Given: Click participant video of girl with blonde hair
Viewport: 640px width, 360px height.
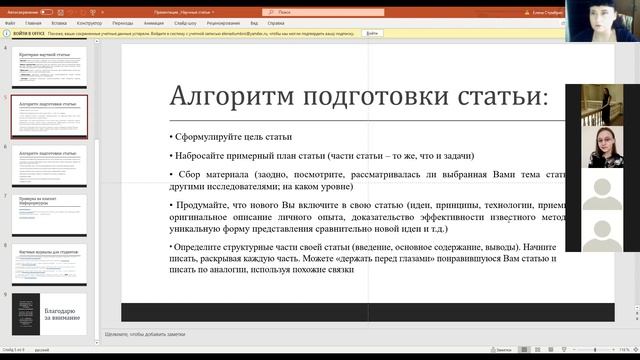Looking at the screenshot, I should click(x=602, y=147).
